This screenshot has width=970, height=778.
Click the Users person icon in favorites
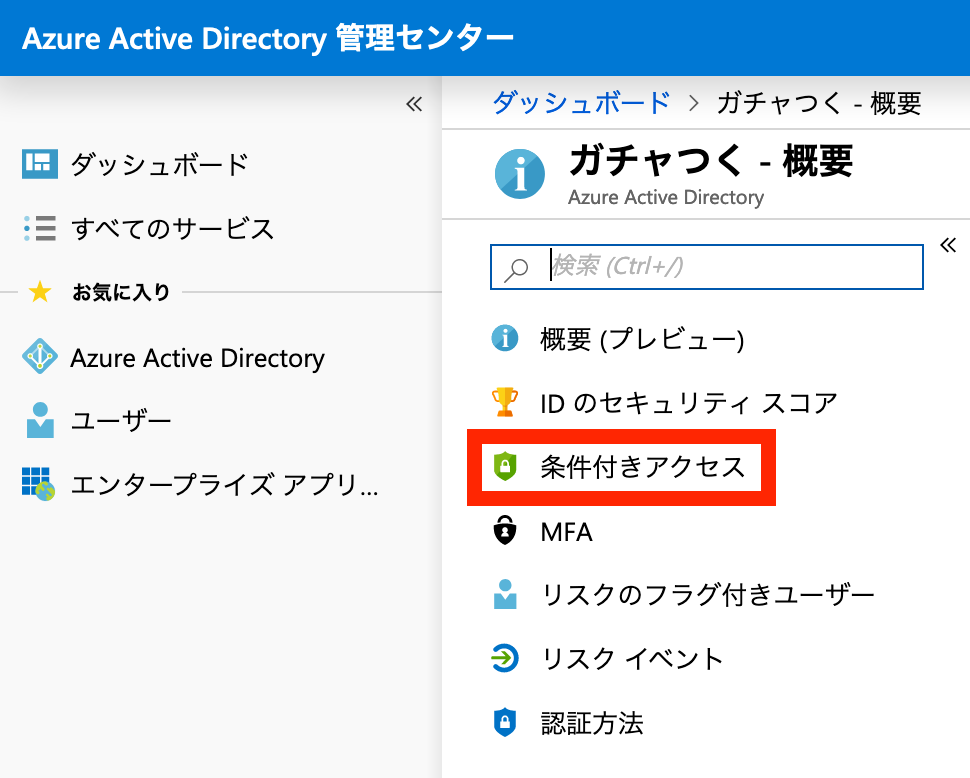40,420
